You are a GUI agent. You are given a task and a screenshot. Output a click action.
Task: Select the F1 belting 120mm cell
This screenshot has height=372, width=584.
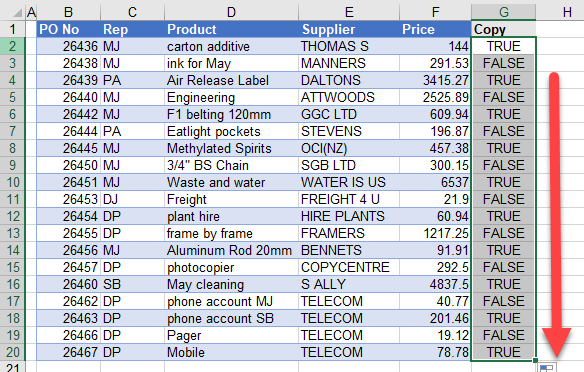(231, 114)
